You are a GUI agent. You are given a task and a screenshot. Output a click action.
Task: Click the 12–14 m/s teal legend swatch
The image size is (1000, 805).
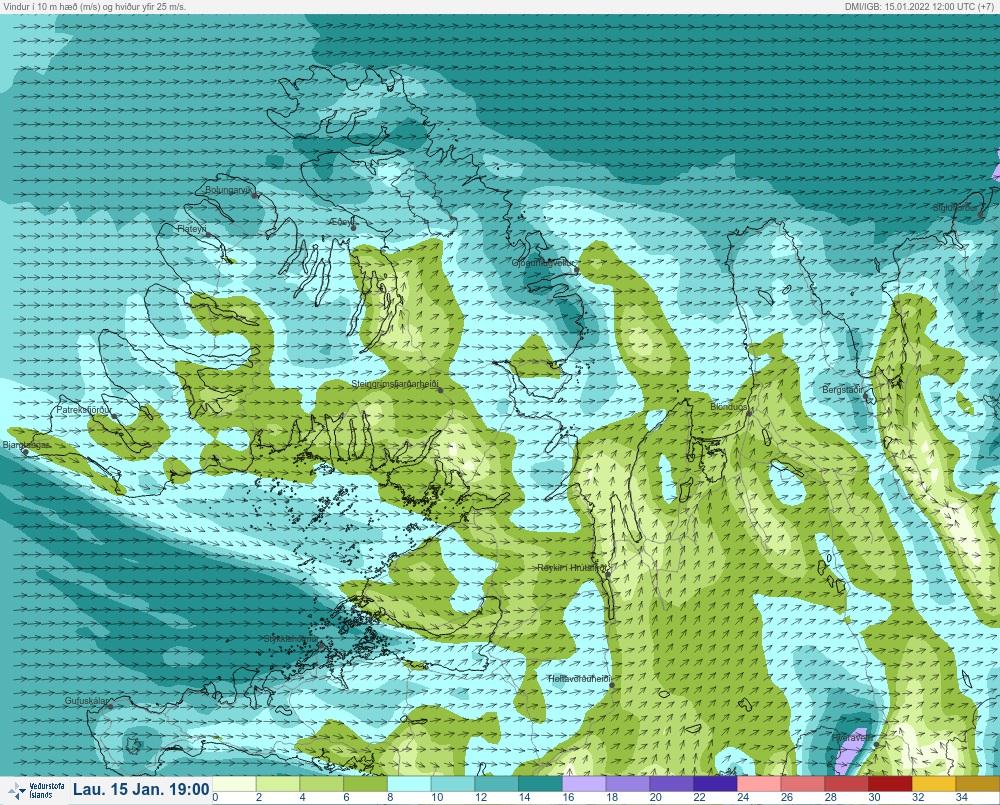point(497,783)
